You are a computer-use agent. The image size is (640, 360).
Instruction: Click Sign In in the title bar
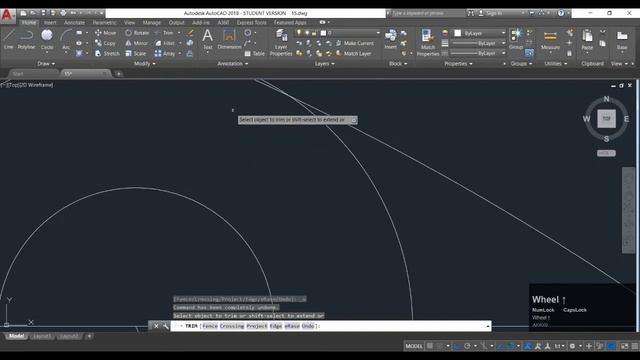[494, 13]
